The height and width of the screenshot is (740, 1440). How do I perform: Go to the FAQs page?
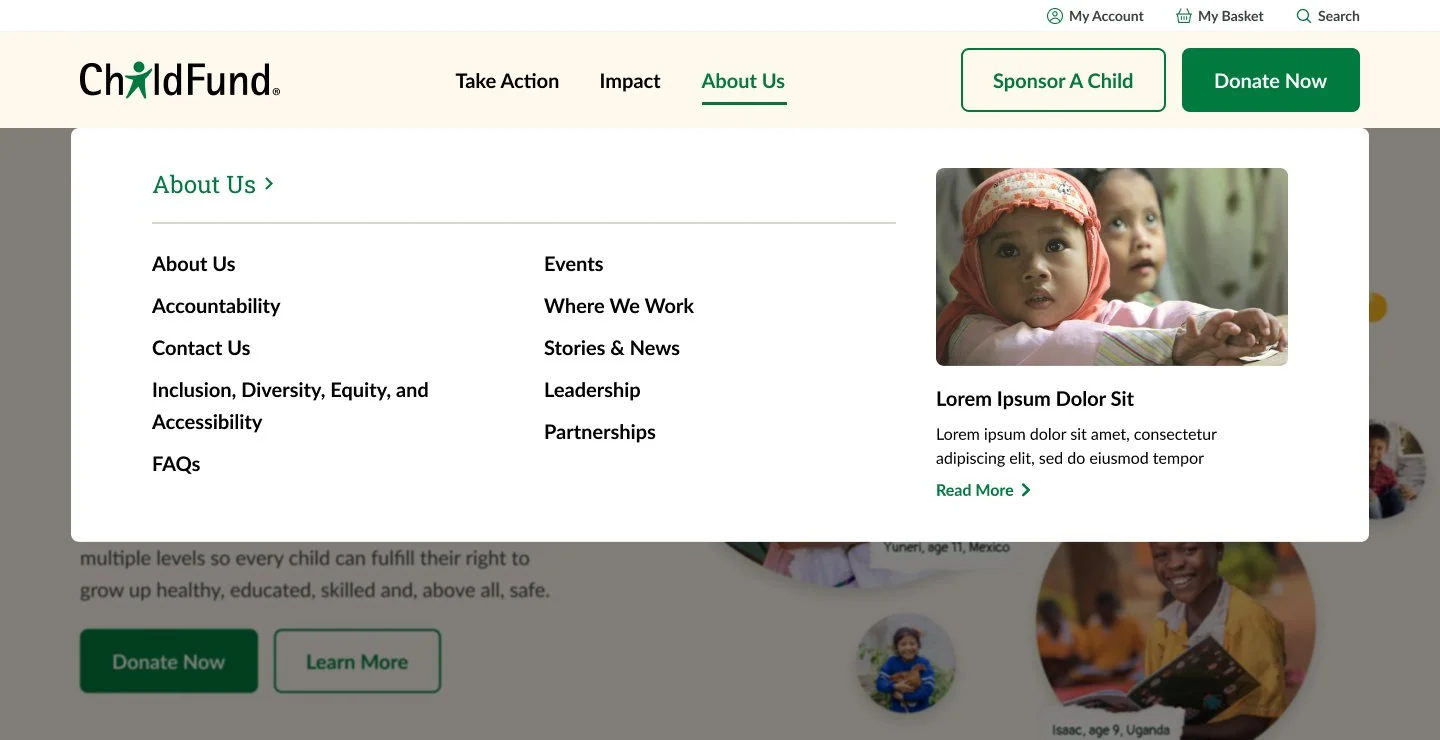[x=176, y=464]
